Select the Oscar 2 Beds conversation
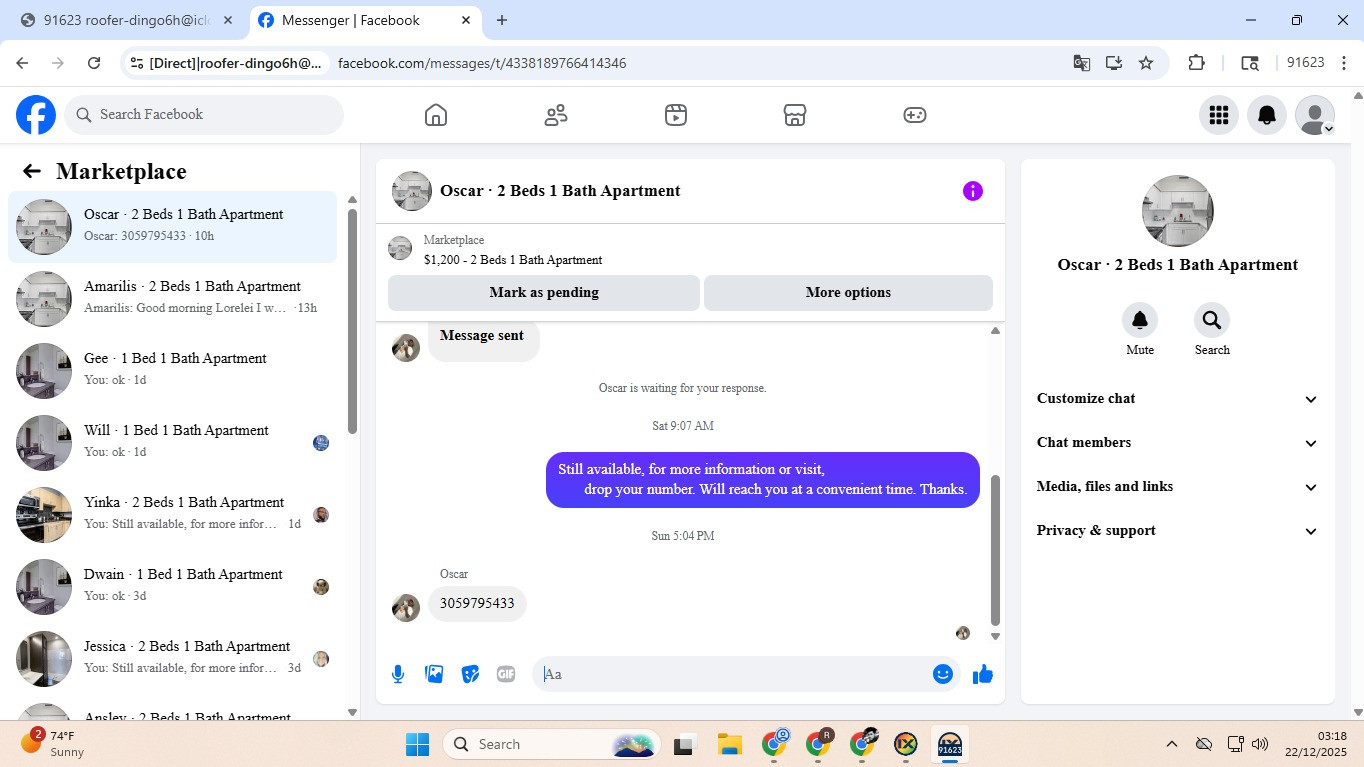Image resolution: width=1364 pixels, height=767 pixels. click(173, 227)
